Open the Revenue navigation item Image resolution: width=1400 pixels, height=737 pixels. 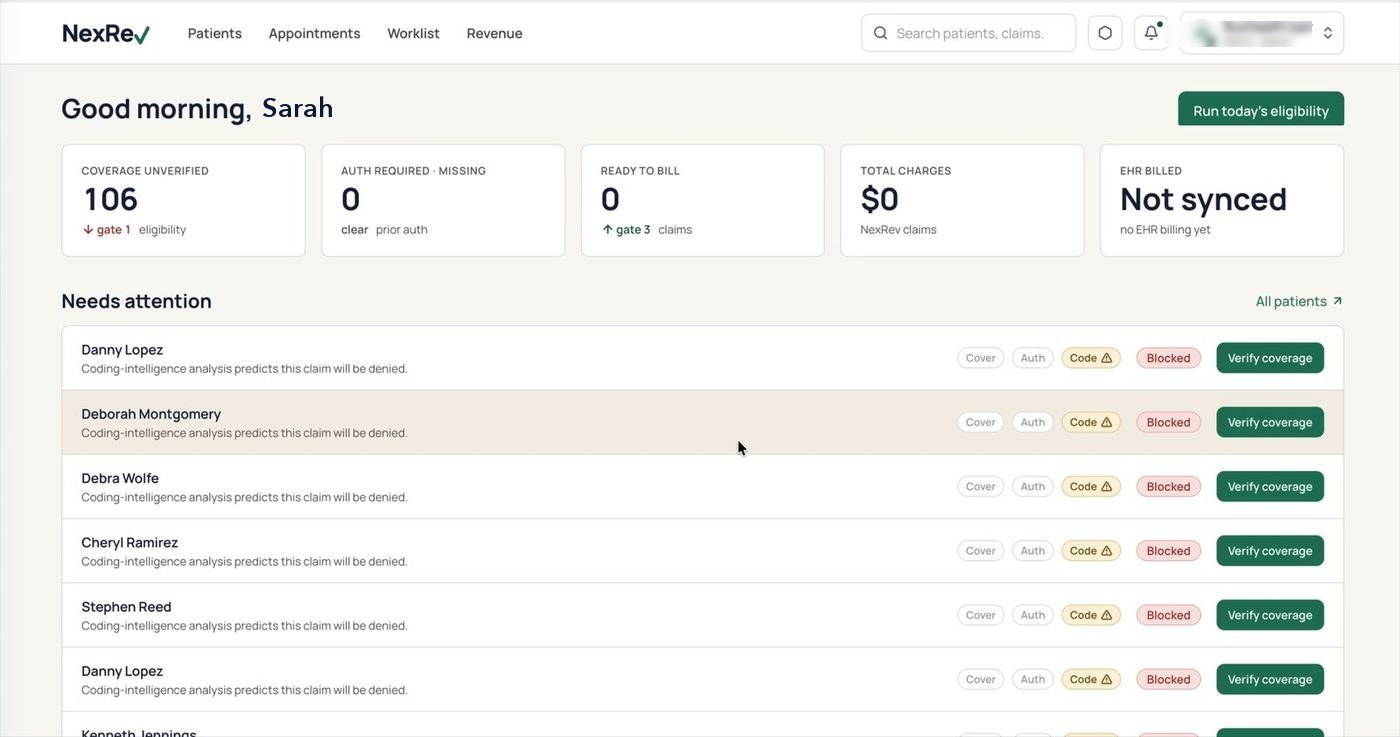(x=494, y=33)
